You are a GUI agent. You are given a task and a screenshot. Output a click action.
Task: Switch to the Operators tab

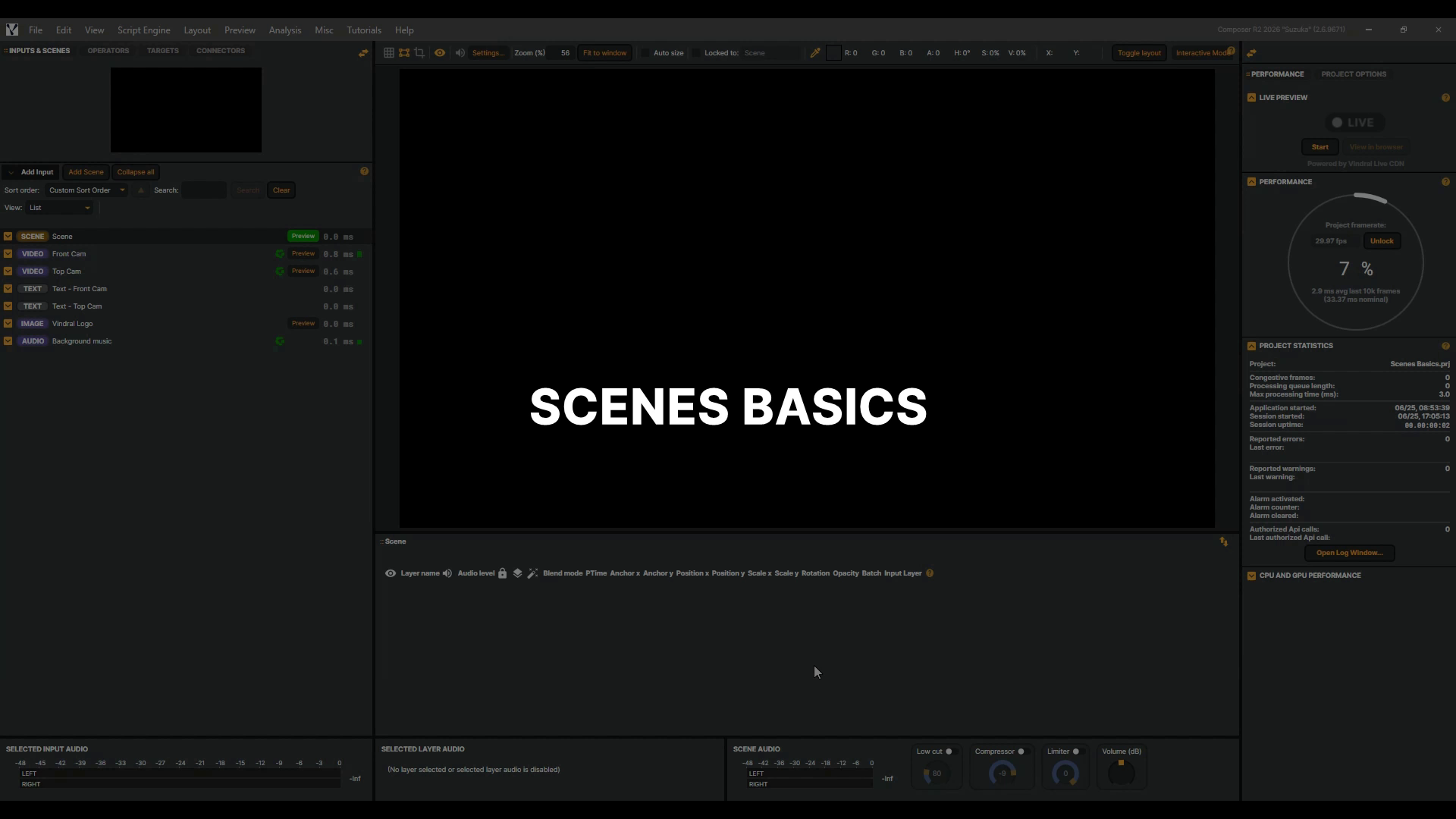point(108,51)
